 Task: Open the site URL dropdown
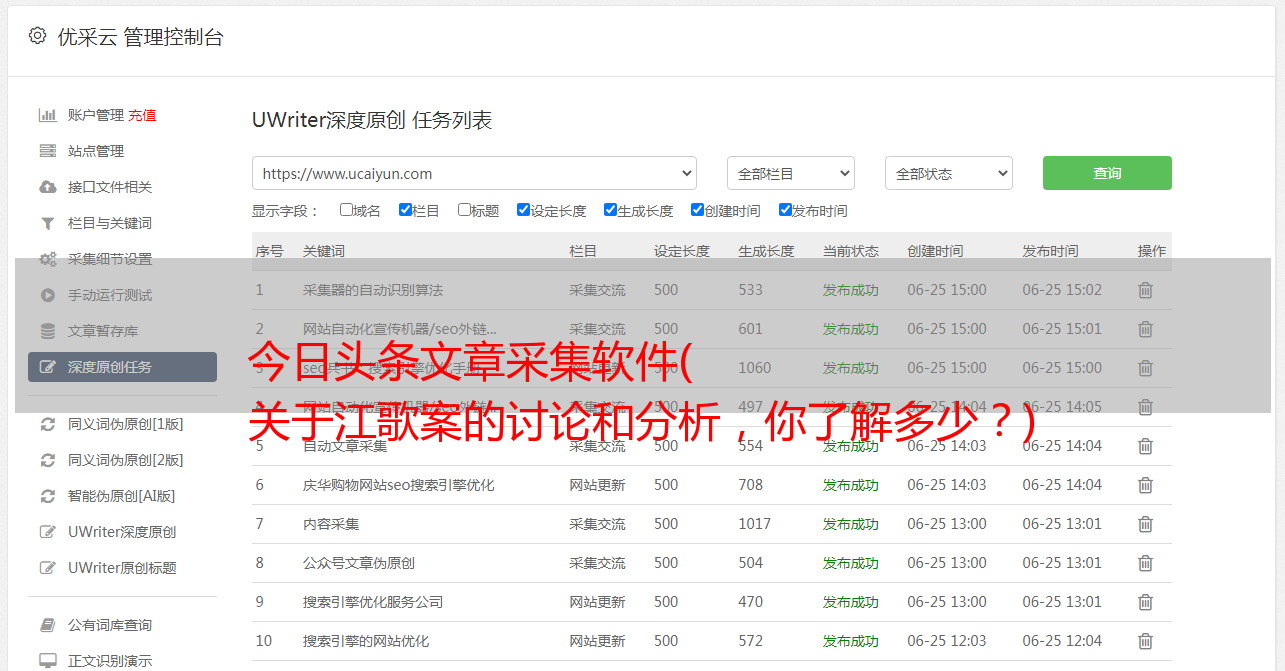(x=474, y=173)
